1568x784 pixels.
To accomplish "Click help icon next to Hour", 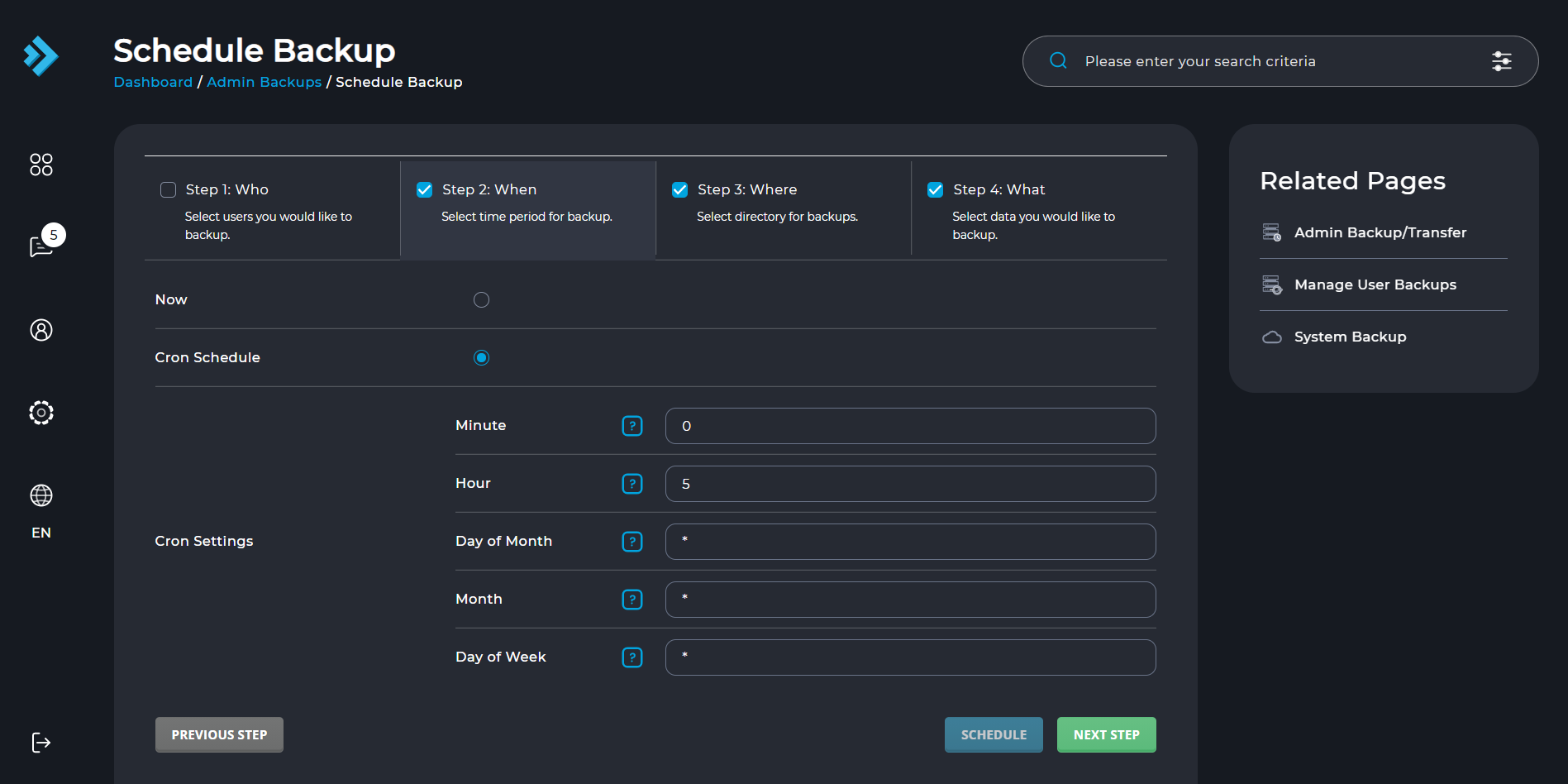I will pos(632,484).
